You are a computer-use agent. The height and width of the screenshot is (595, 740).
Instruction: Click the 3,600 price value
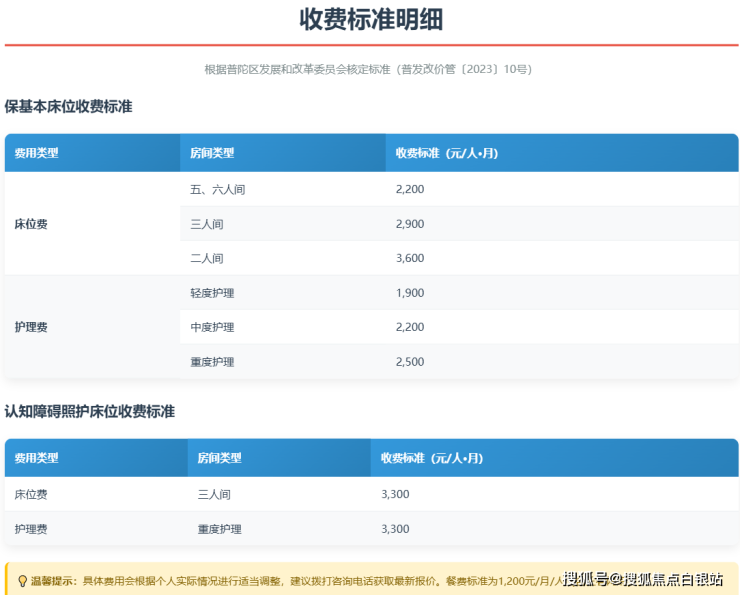click(x=410, y=258)
